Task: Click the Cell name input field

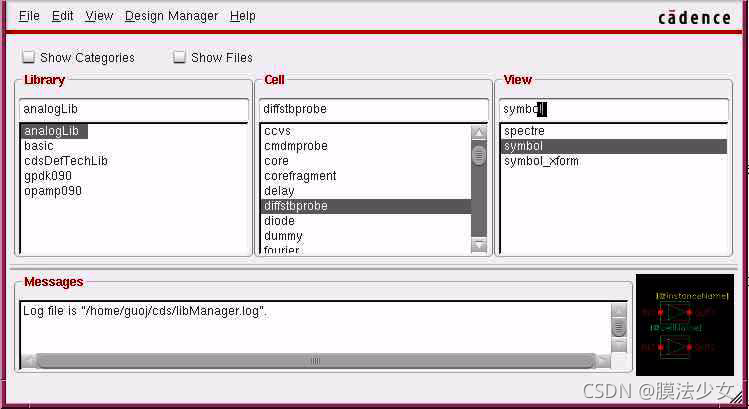Action: click(374, 109)
